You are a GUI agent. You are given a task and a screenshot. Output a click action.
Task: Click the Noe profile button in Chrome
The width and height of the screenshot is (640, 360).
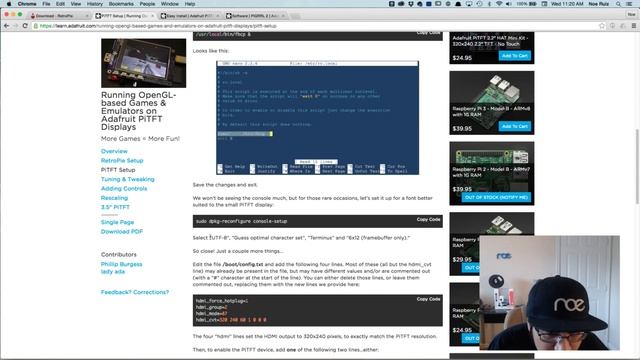(631, 14)
